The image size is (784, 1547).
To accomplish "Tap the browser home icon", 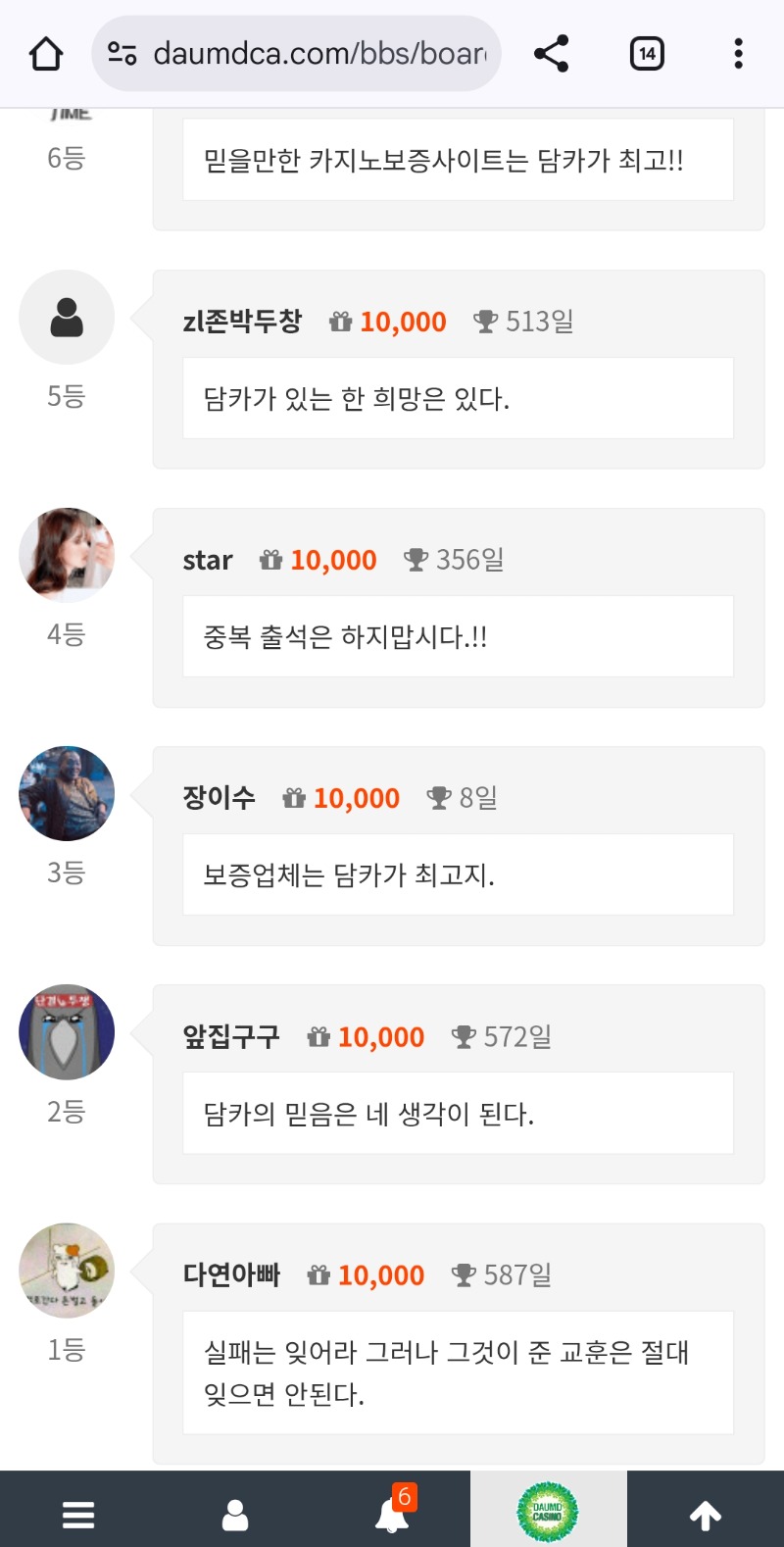I will pos(46,54).
